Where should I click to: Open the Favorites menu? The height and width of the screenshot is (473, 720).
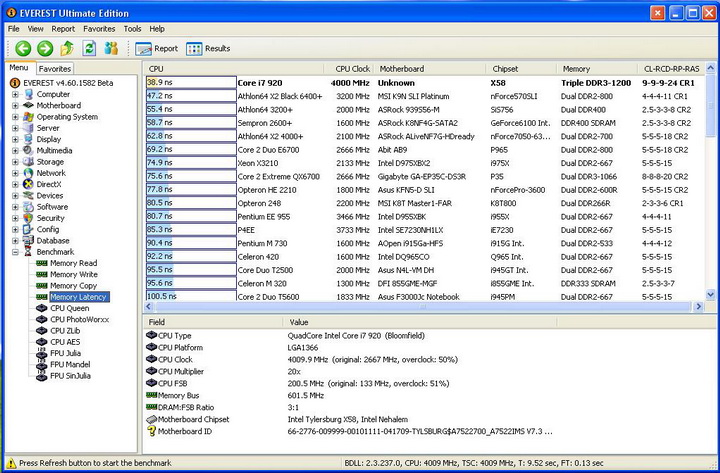pos(99,29)
